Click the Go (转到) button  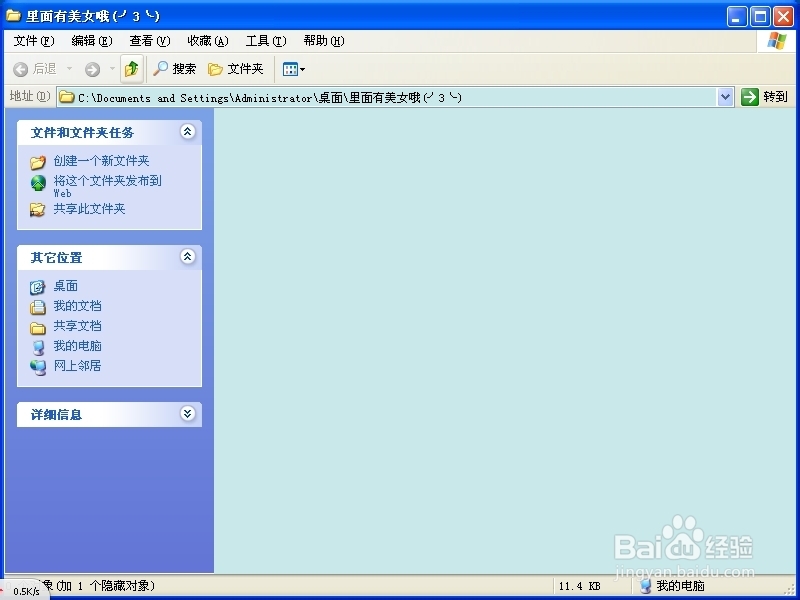point(764,96)
